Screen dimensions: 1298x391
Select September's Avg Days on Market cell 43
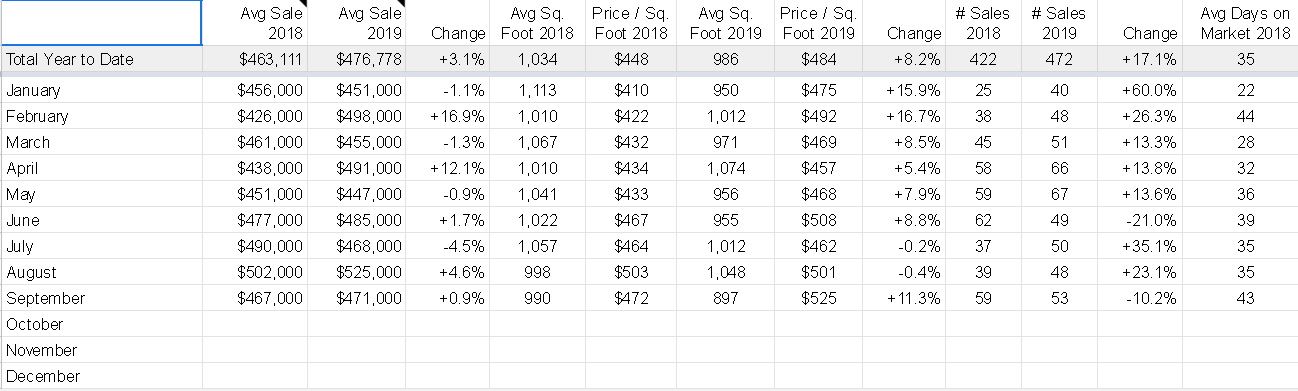(1241, 298)
